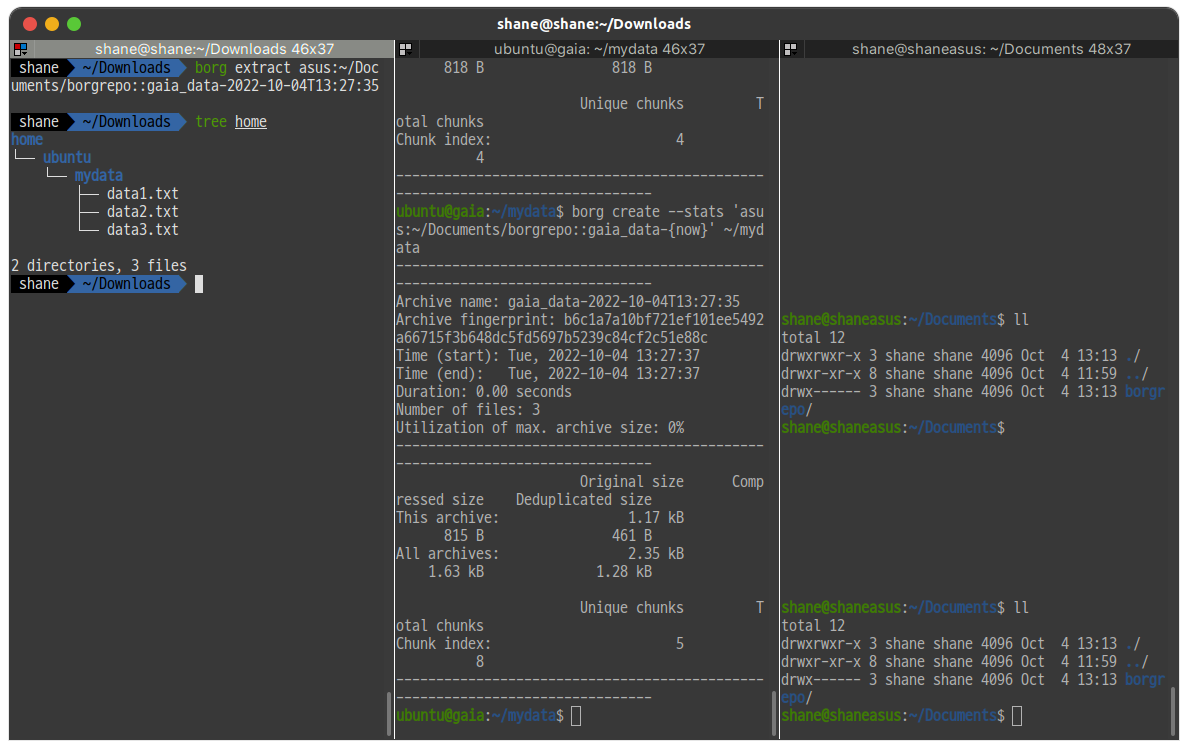Click the grid icon of the shaneasus Documents pane

point(790,49)
